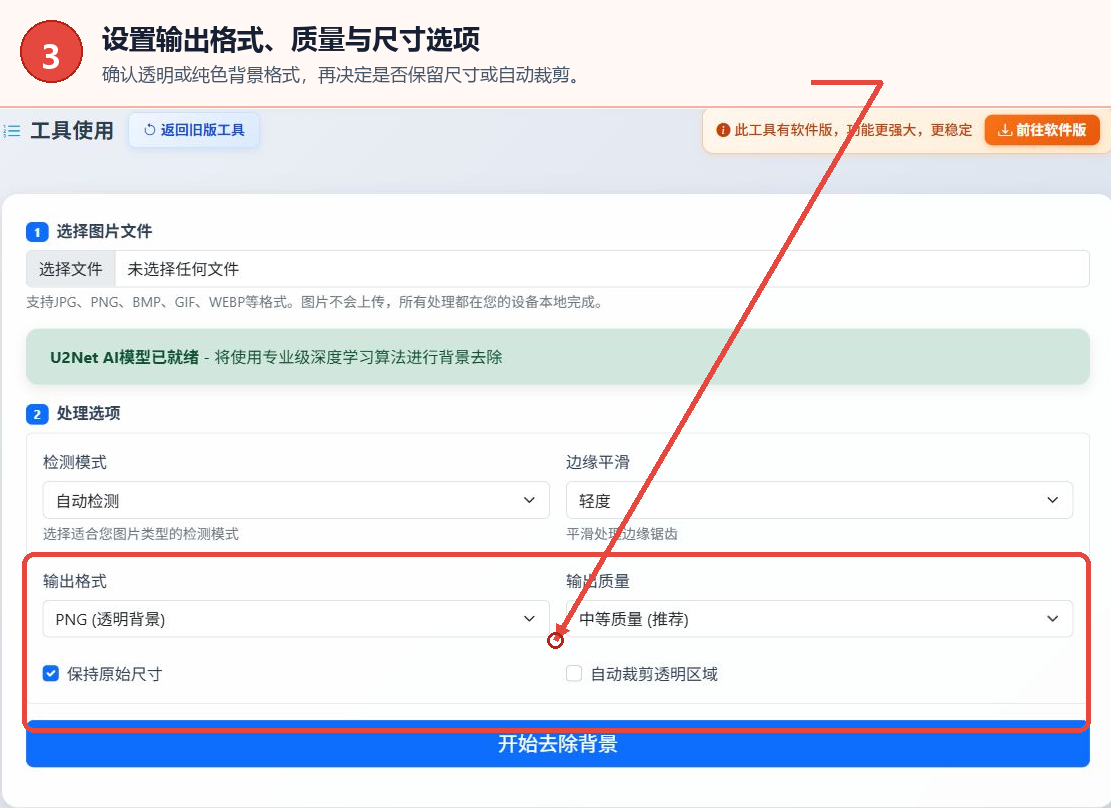This screenshot has width=1111, height=808.
Task: Enable the 自动裁剪透明区域 checkbox
Action: coord(574,673)
